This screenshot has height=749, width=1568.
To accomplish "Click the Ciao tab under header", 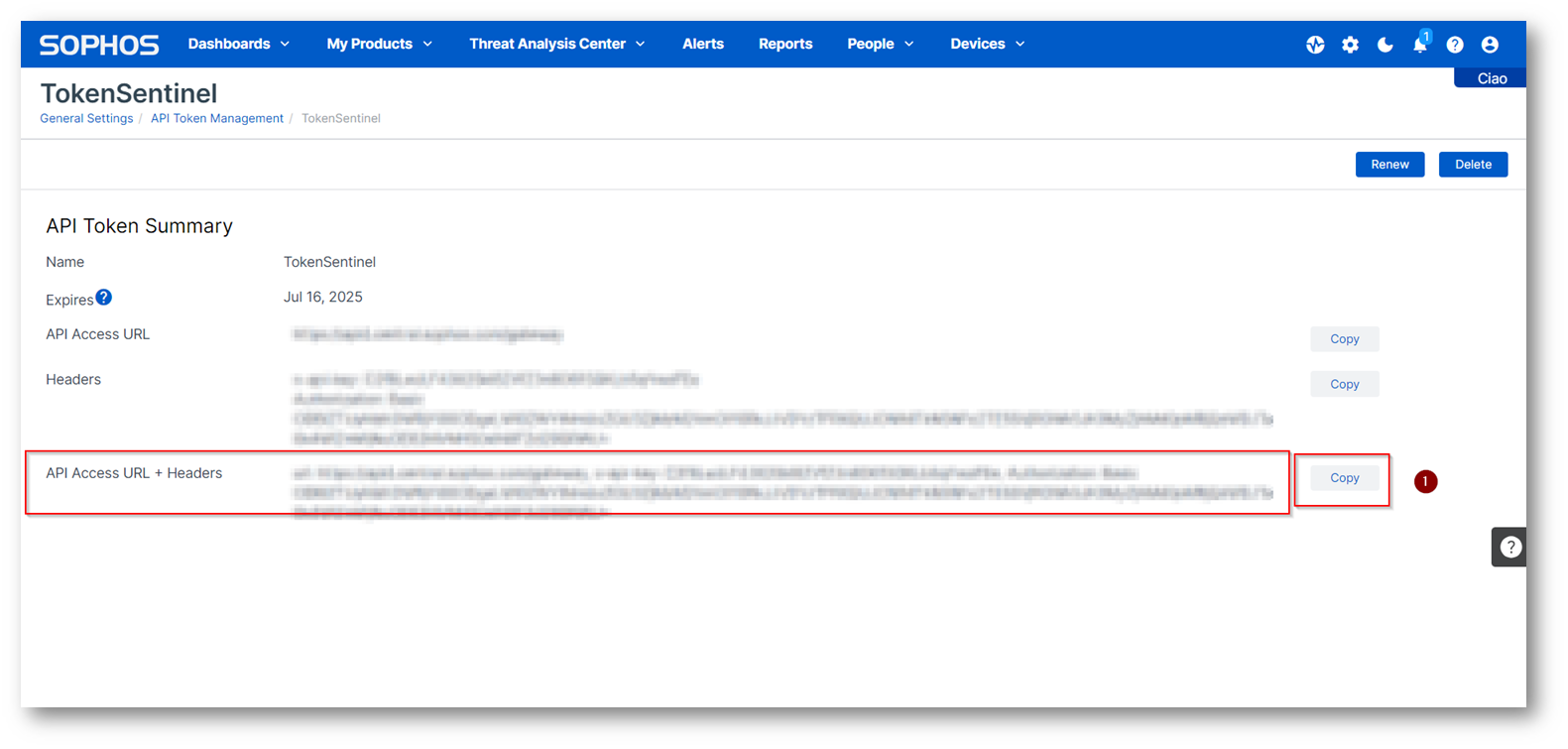I will [x=1491, y=78].
